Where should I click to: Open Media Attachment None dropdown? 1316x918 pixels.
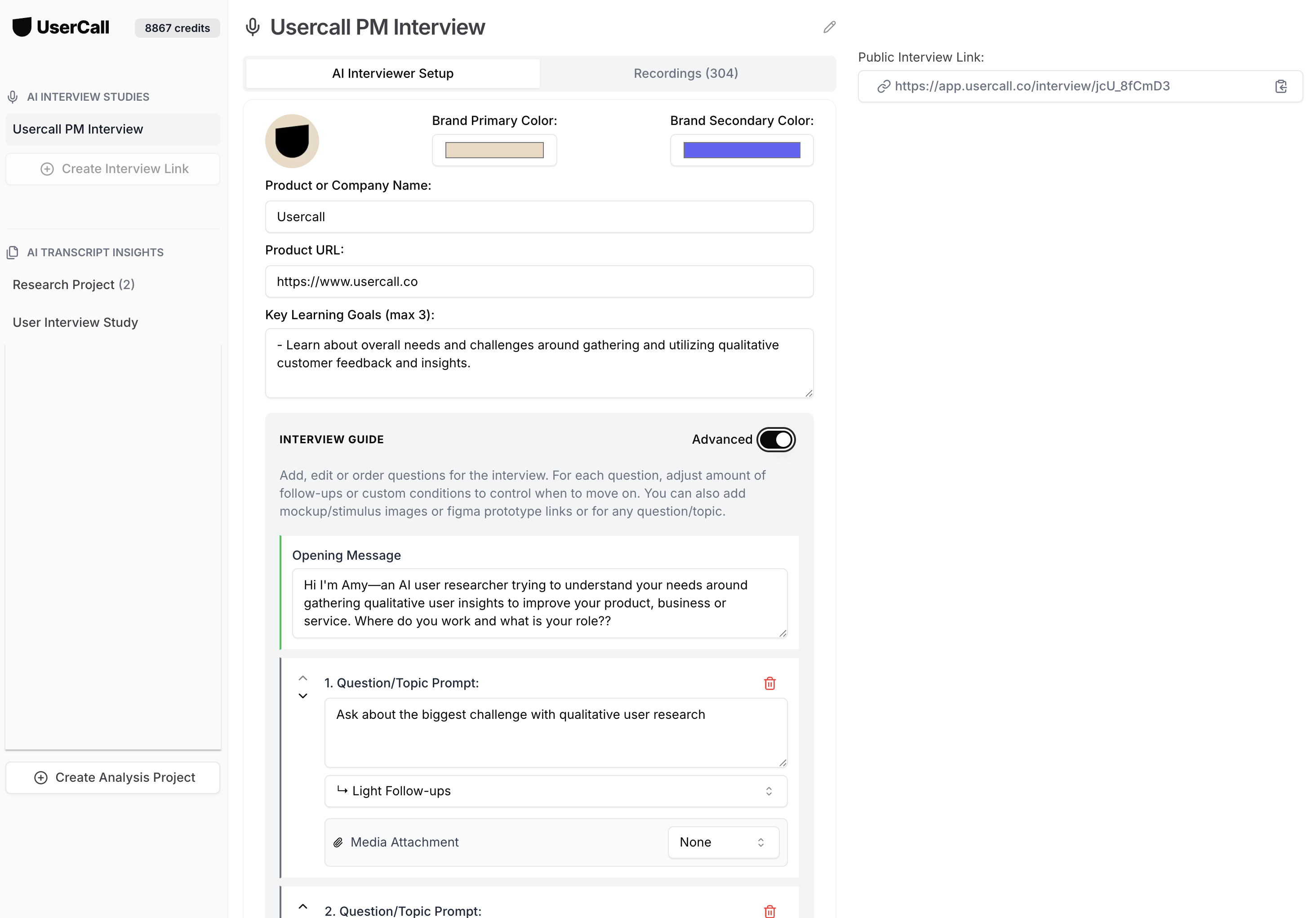(723, 842)
